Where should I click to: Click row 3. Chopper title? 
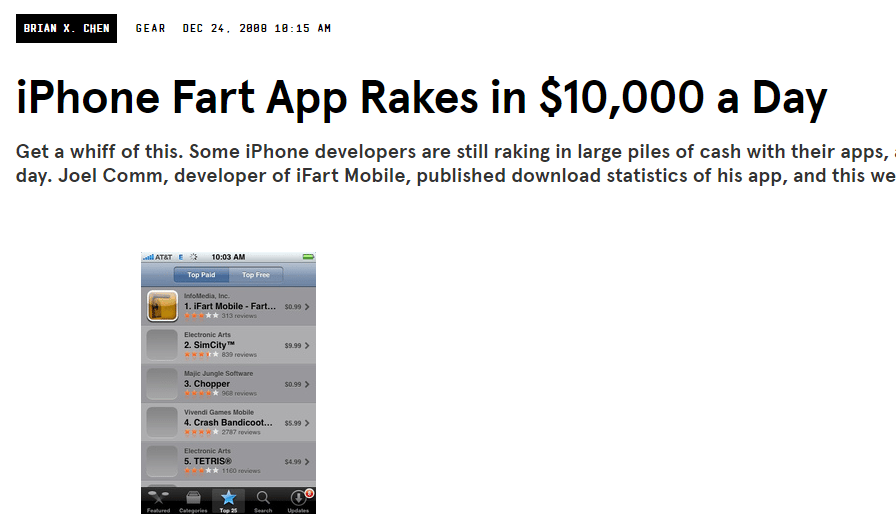coord(207,384)
